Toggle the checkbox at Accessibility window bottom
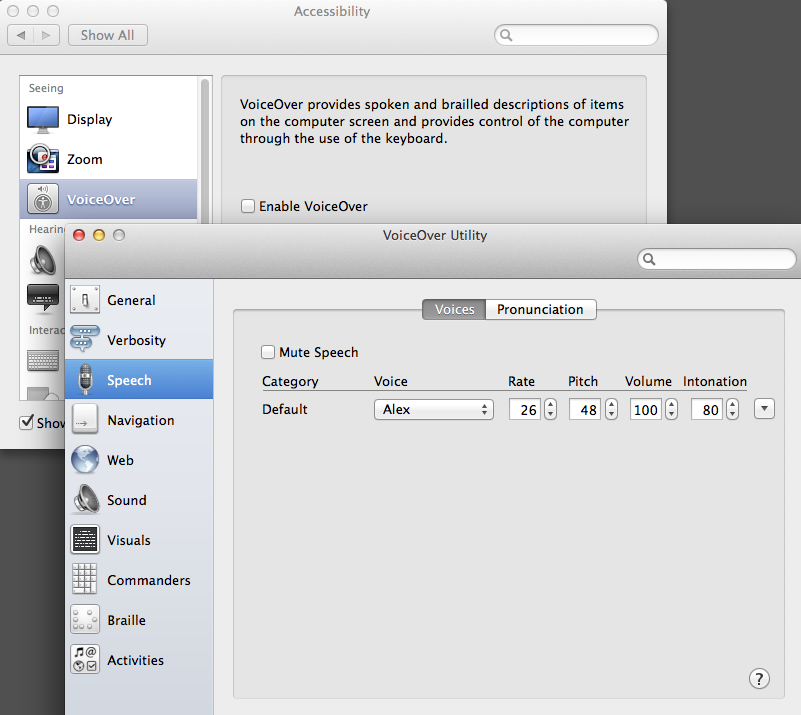The image size is (801, 715). pyautogui.click(x=27, y=422)
